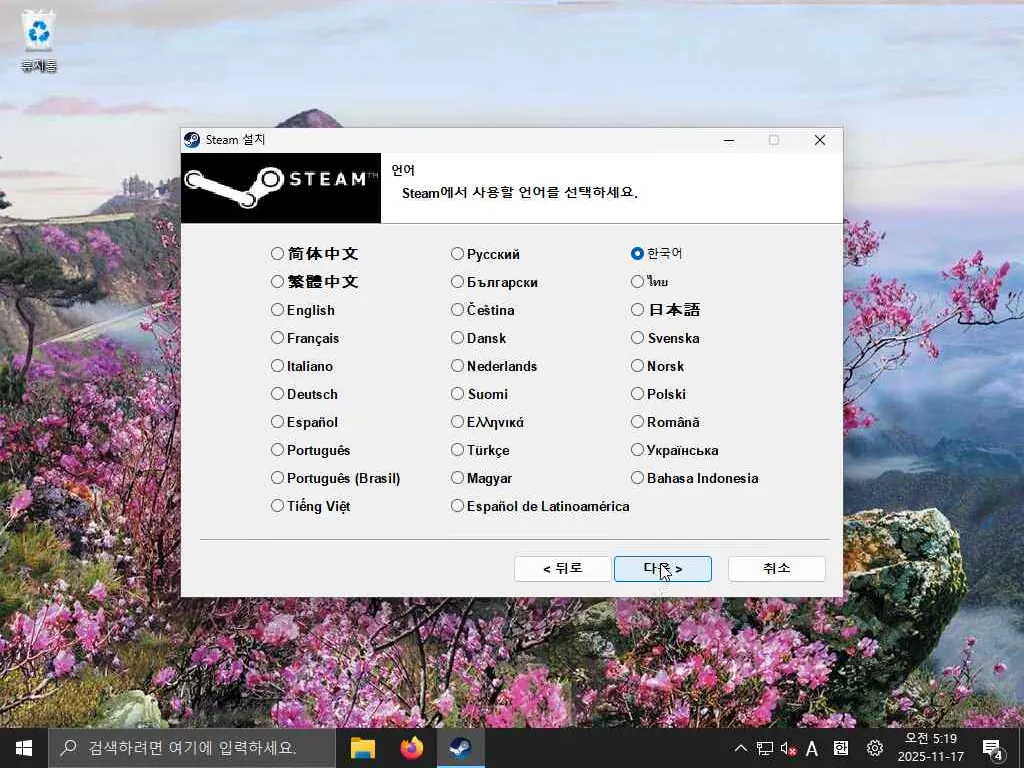Open the network status tray icon

pos(764,748)
